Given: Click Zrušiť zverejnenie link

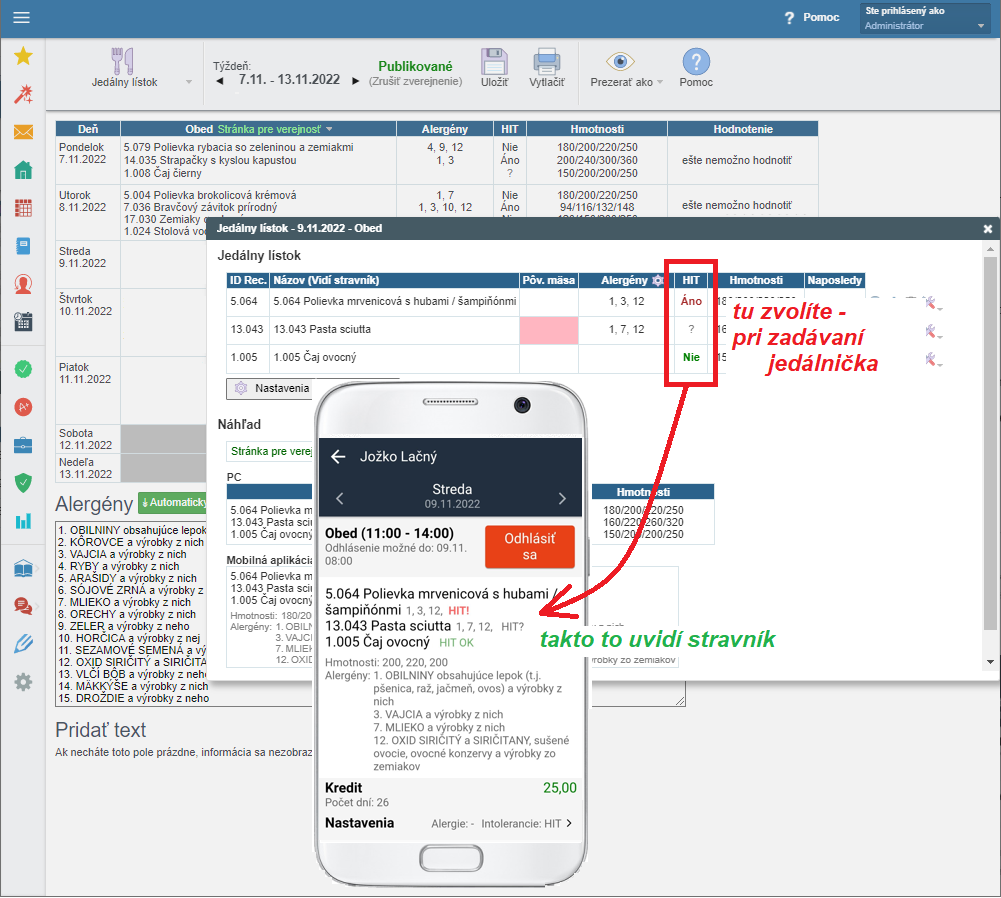Looking at the screenshot, I should tap(415, 81).
